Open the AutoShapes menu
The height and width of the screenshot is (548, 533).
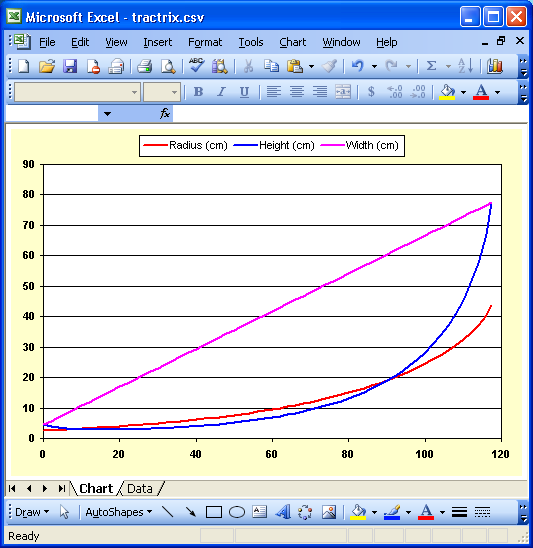pos(119,512)
